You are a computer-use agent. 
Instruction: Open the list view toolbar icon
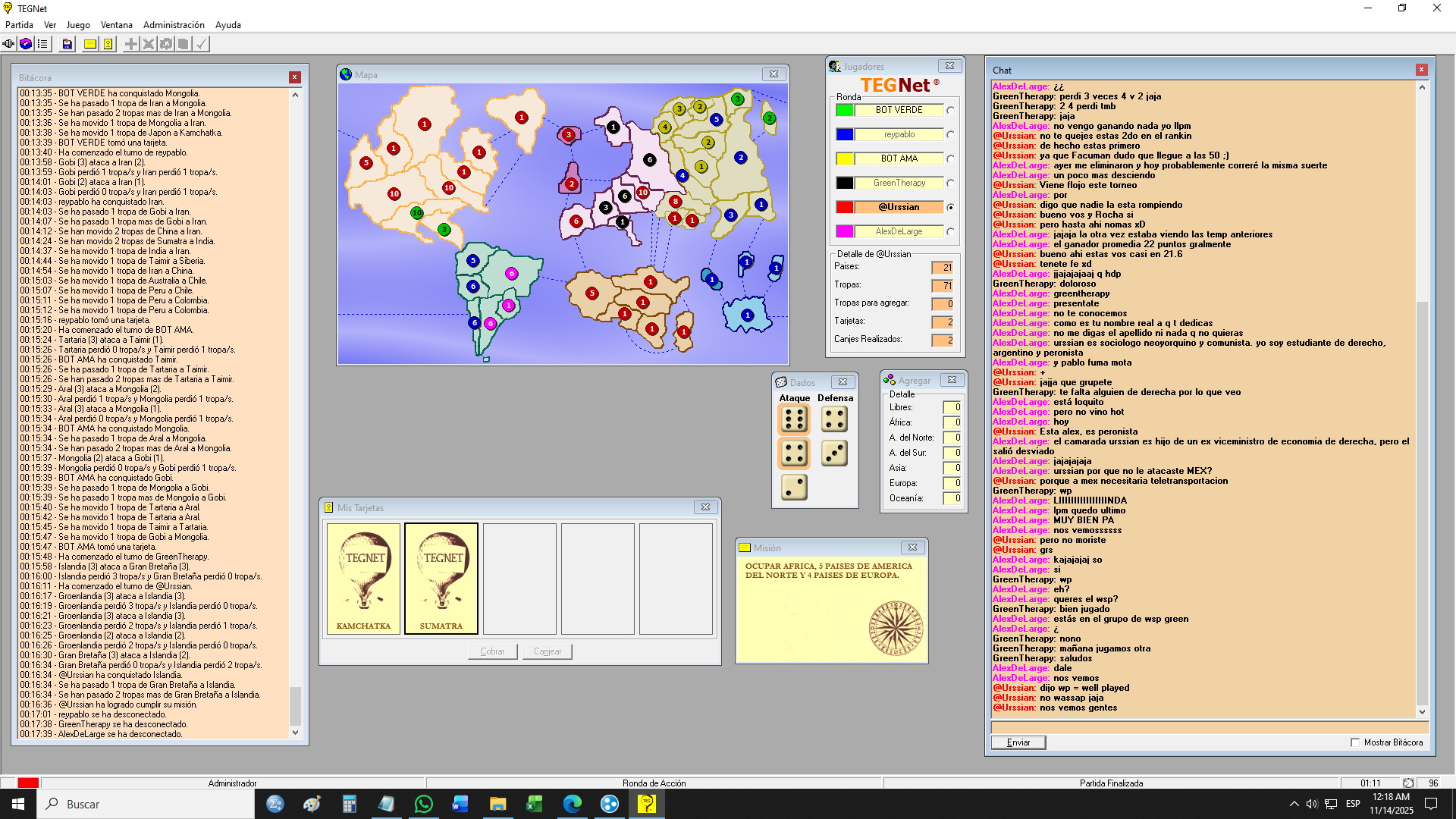pos(42,44)
